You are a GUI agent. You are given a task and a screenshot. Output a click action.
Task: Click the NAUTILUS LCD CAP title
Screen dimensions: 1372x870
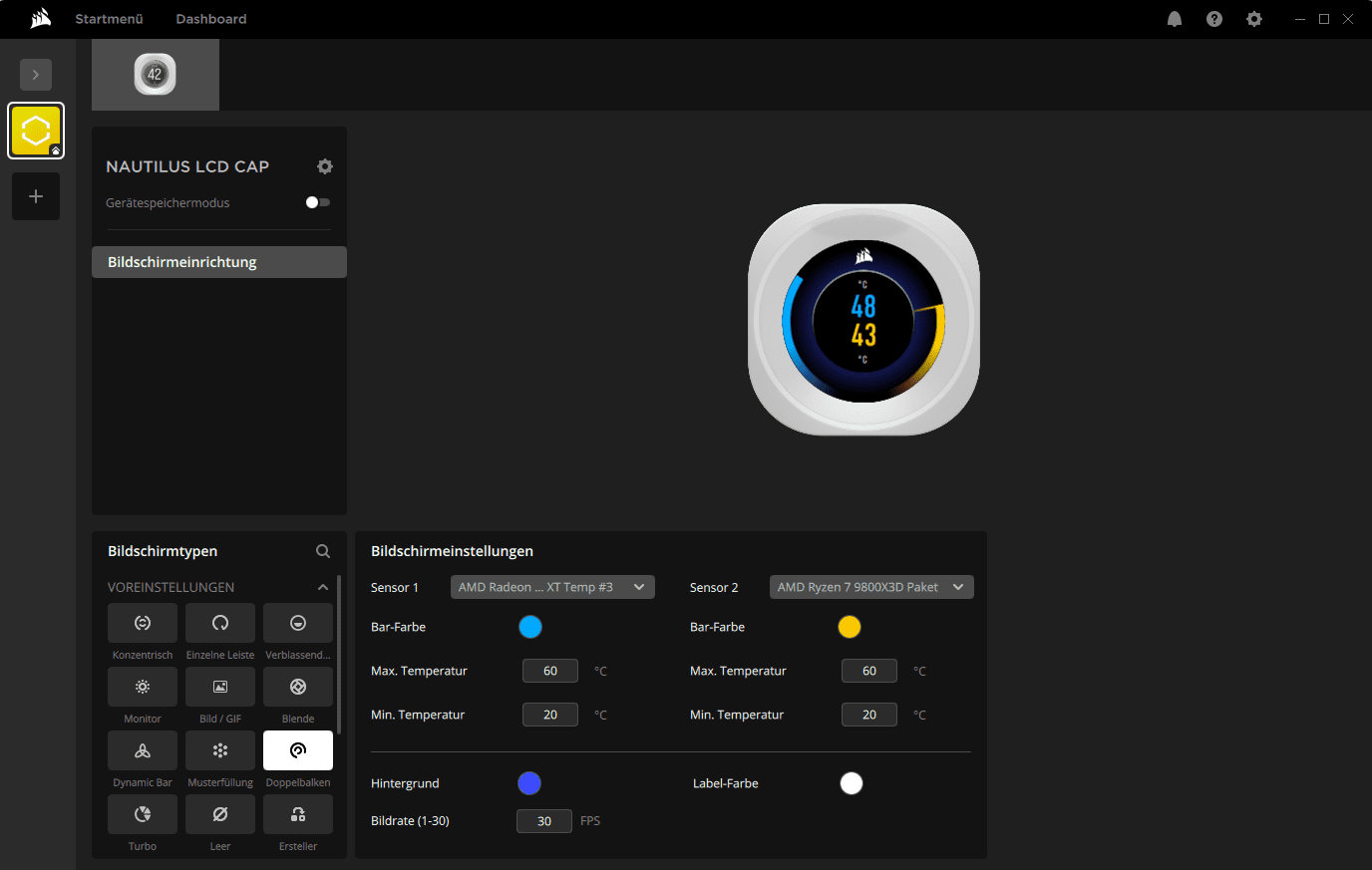coord(187,166)
